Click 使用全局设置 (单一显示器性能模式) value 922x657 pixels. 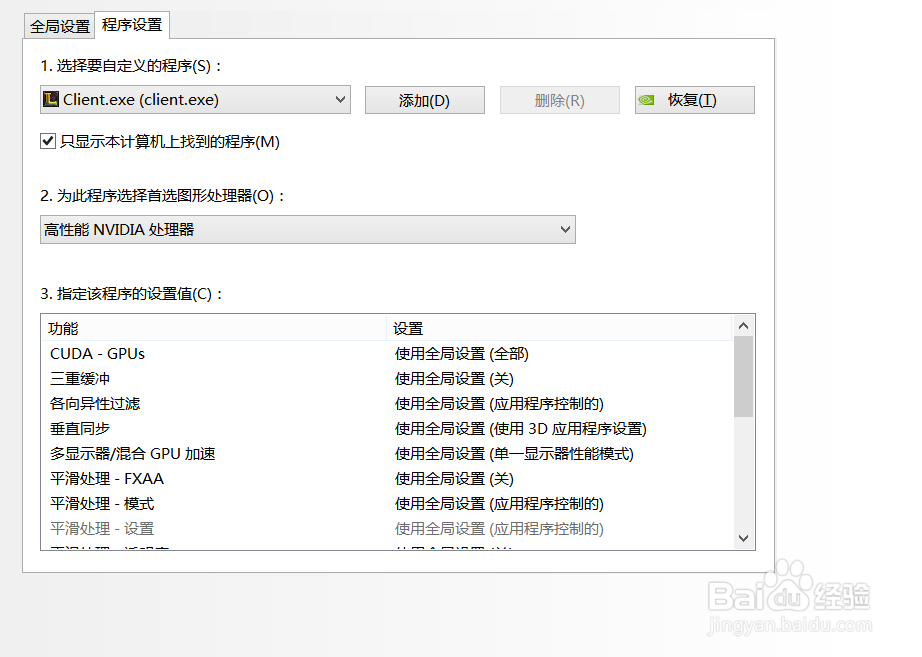(x=514, y=453)
